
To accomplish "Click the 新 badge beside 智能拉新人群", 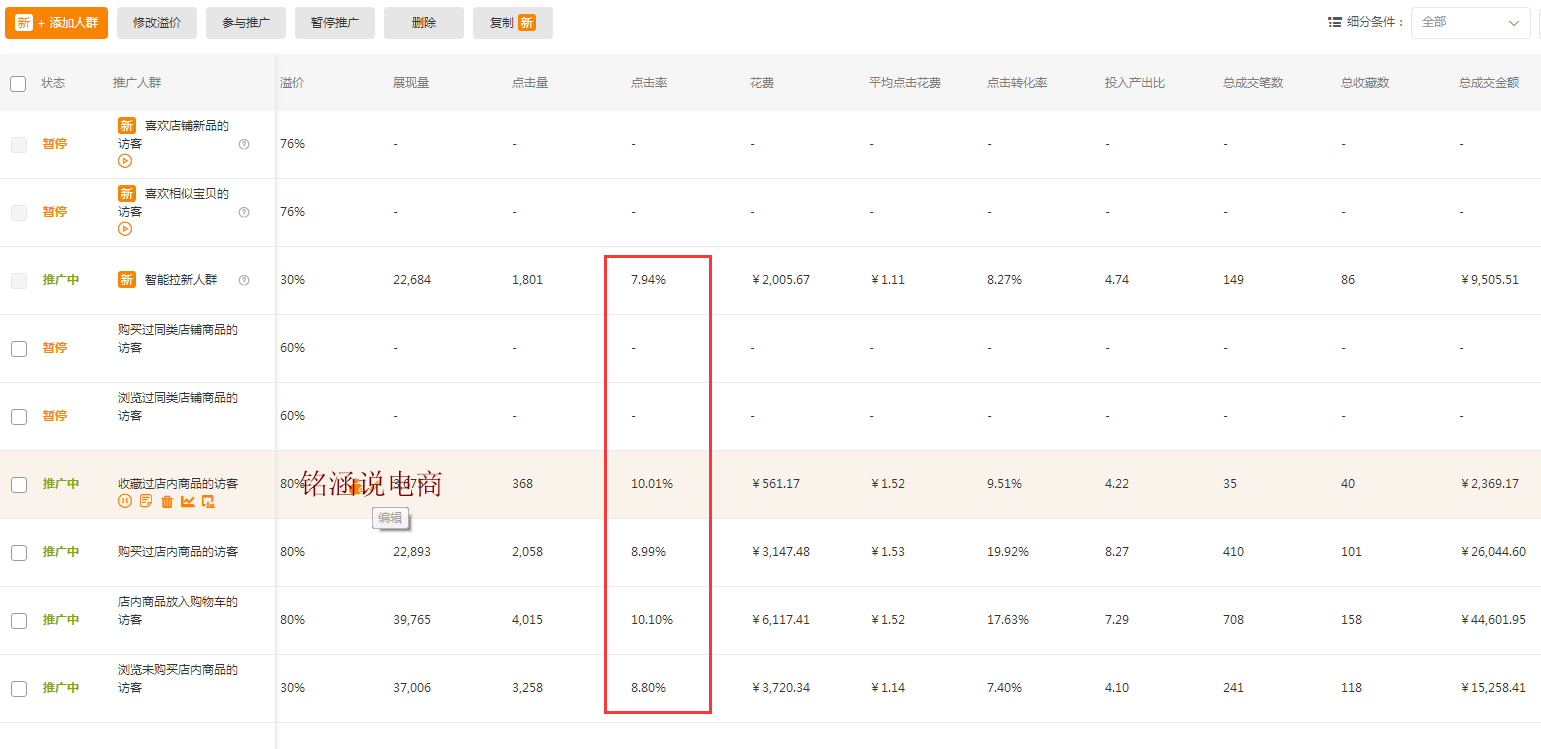I will (x=127, y=280).
